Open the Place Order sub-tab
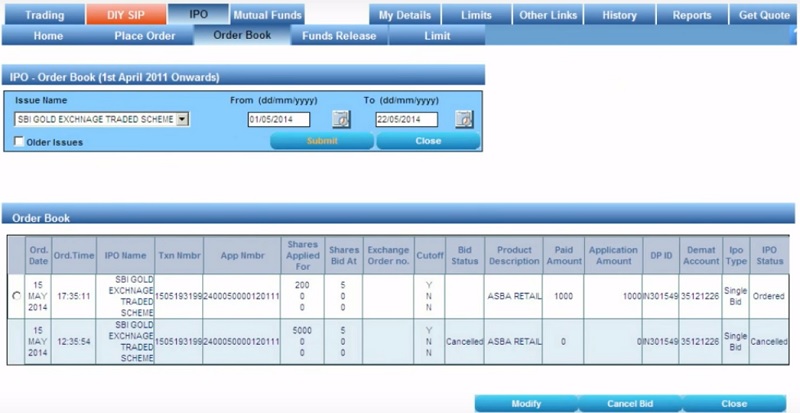The image size is (800, 413). [x=145, y=36]
